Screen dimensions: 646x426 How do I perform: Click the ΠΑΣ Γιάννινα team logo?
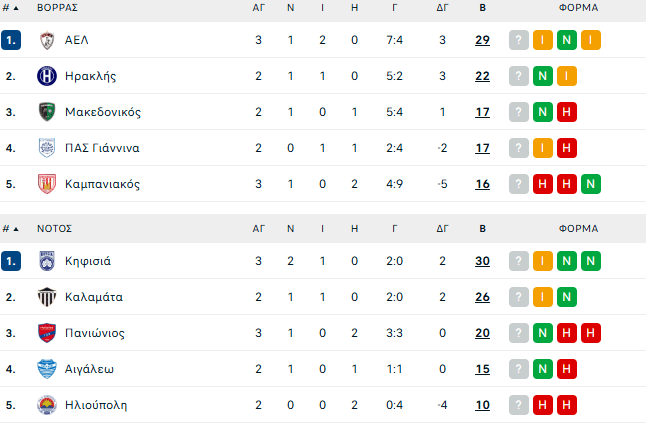tap(46, 148)
